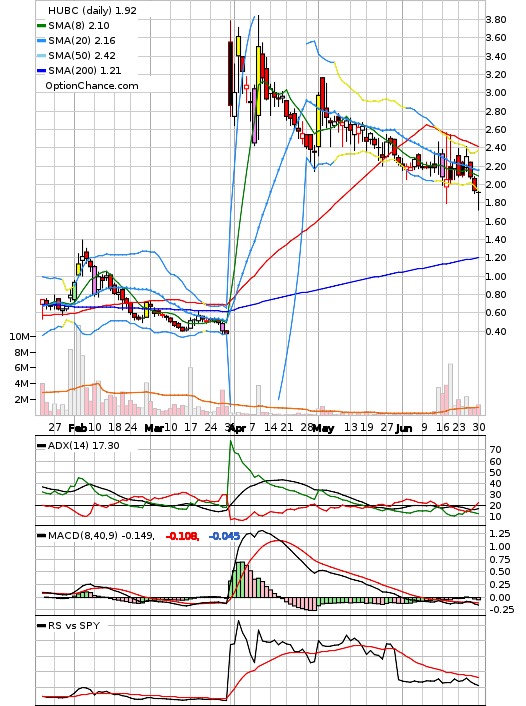Click the blue MACD value -0.045
Image resolution: width=526 pixels, height=706 pixels.
(x=224, y=536)
